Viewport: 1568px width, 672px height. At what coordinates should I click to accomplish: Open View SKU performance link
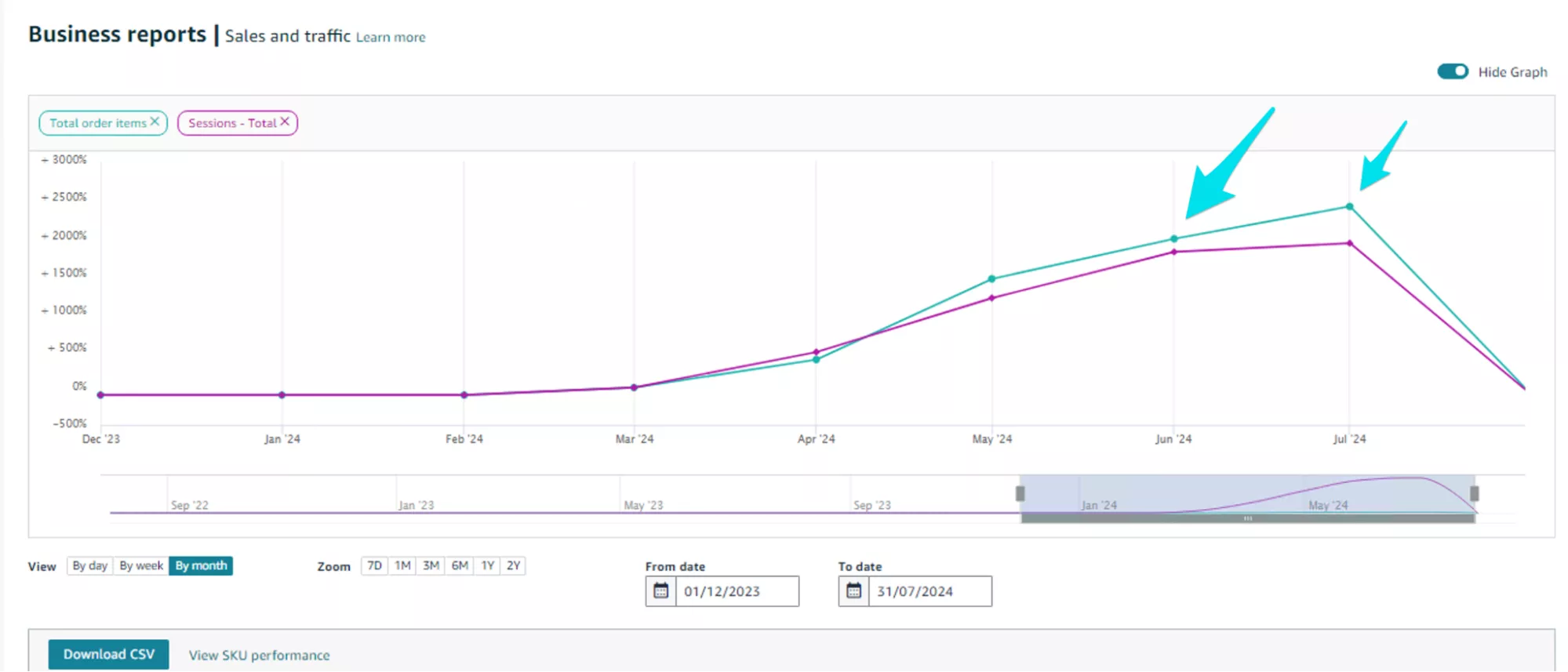[259, 655]
